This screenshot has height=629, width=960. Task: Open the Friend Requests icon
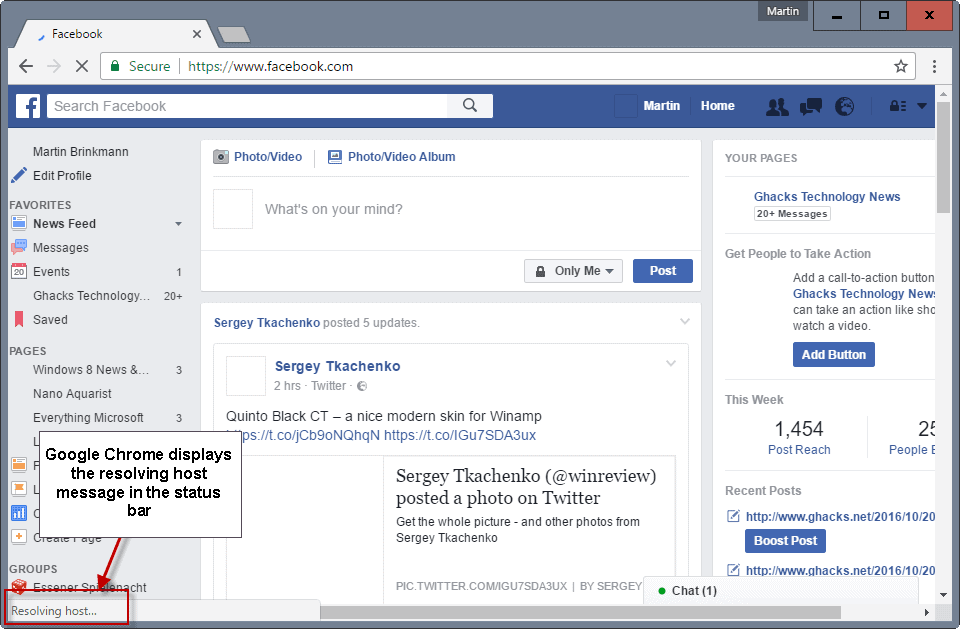(x=776, y=106)
